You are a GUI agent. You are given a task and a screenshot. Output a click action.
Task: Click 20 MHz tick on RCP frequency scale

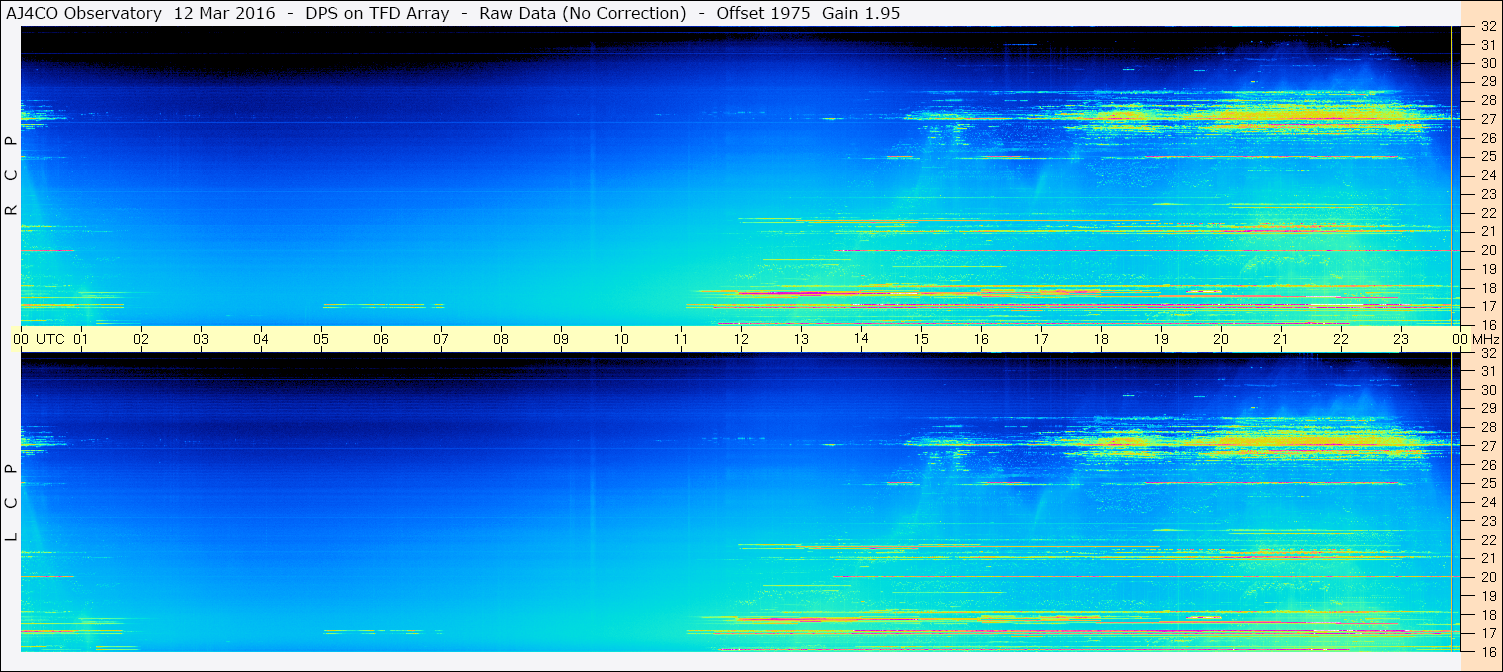[1487, 250]
